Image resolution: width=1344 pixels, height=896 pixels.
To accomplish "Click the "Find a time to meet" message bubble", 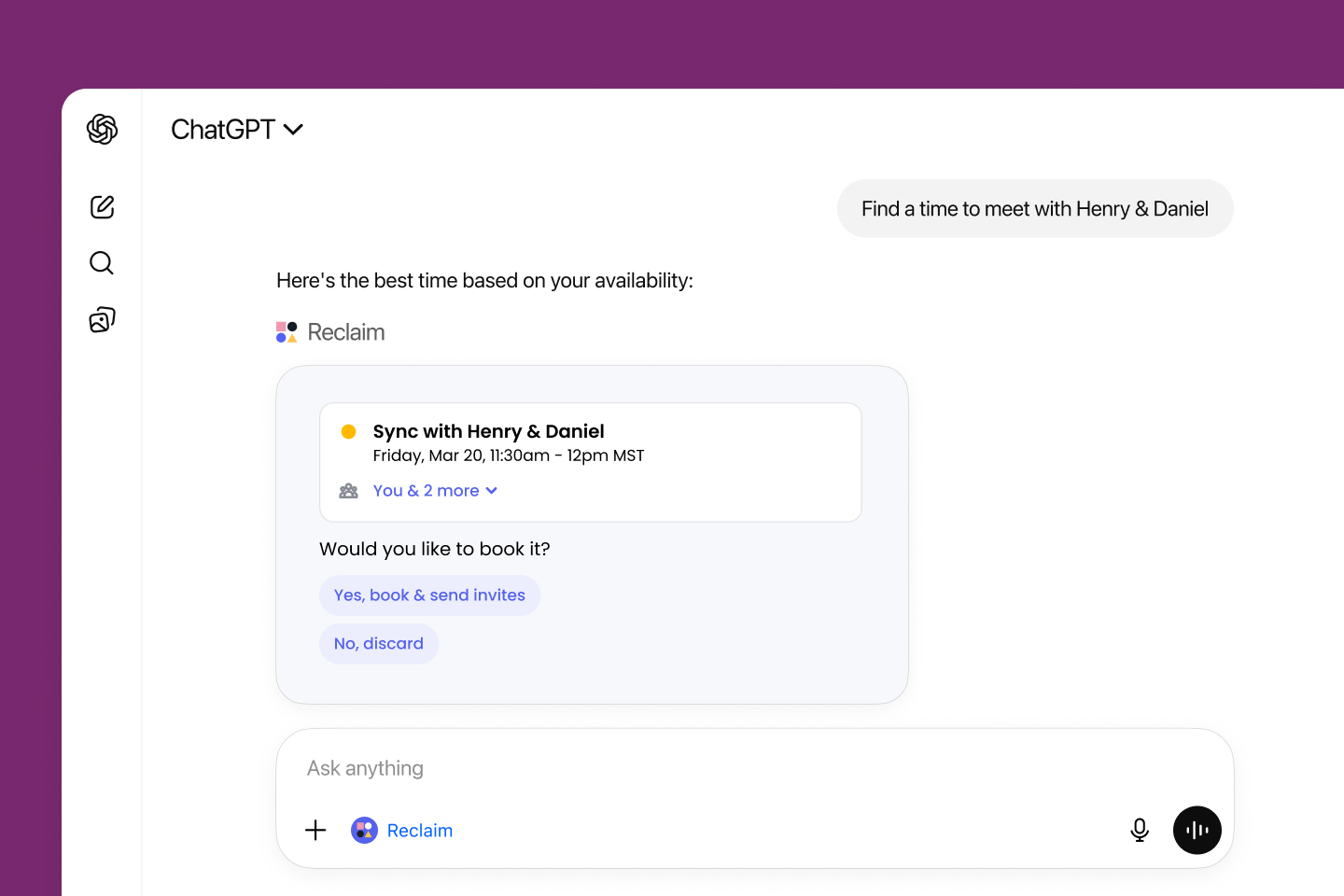I will 1034,209.
